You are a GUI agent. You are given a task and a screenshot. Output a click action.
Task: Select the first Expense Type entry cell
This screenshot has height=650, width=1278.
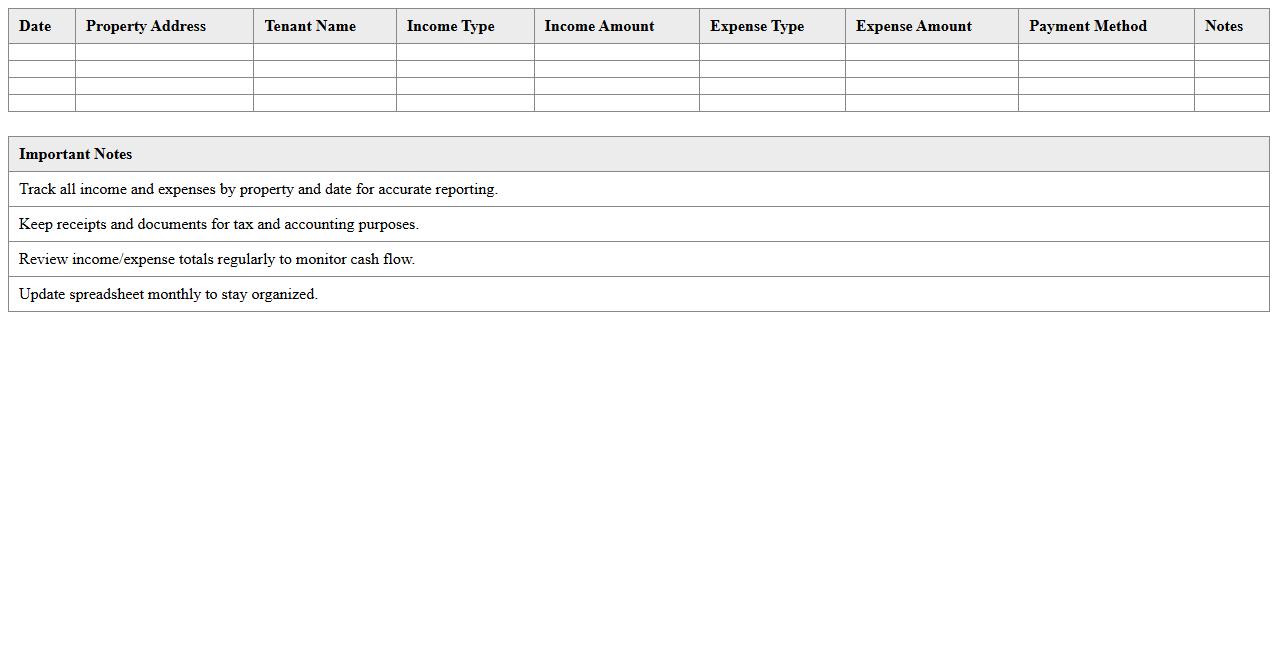pyautogui.click(x=771, y=52)
